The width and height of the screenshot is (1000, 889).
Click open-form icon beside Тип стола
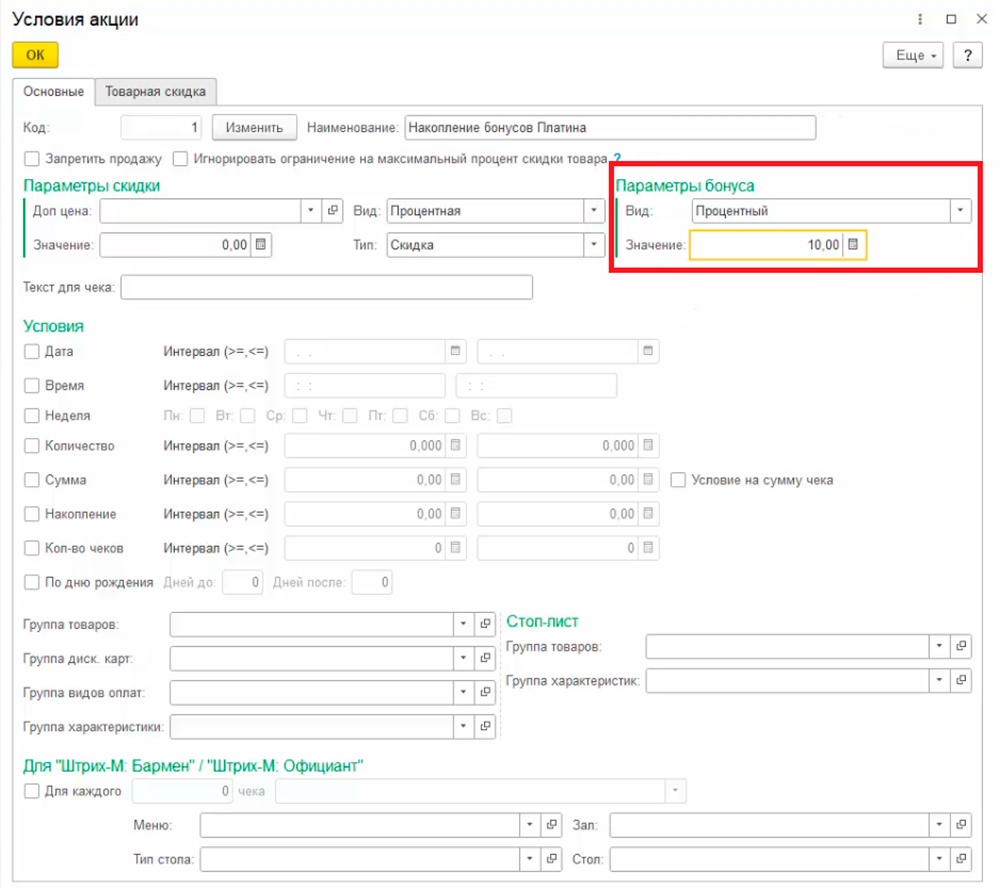tap(550, 859)
